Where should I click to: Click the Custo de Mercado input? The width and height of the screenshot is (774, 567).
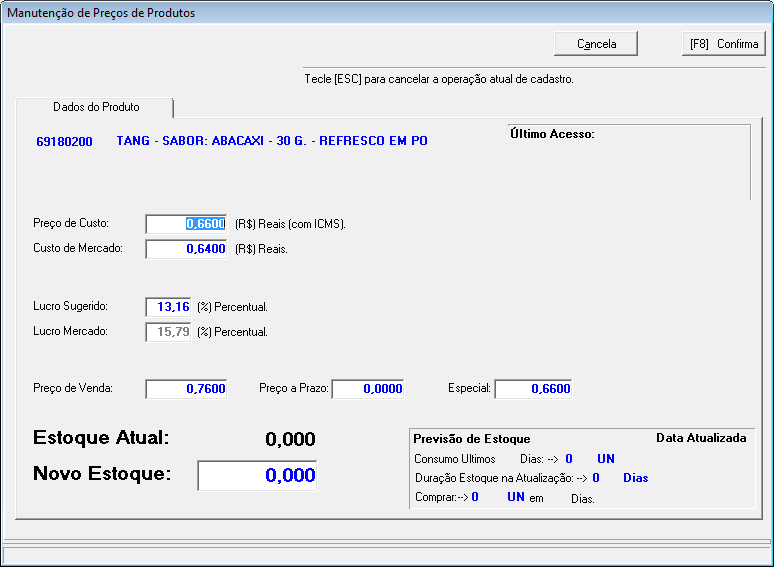(x=186, y=249)
